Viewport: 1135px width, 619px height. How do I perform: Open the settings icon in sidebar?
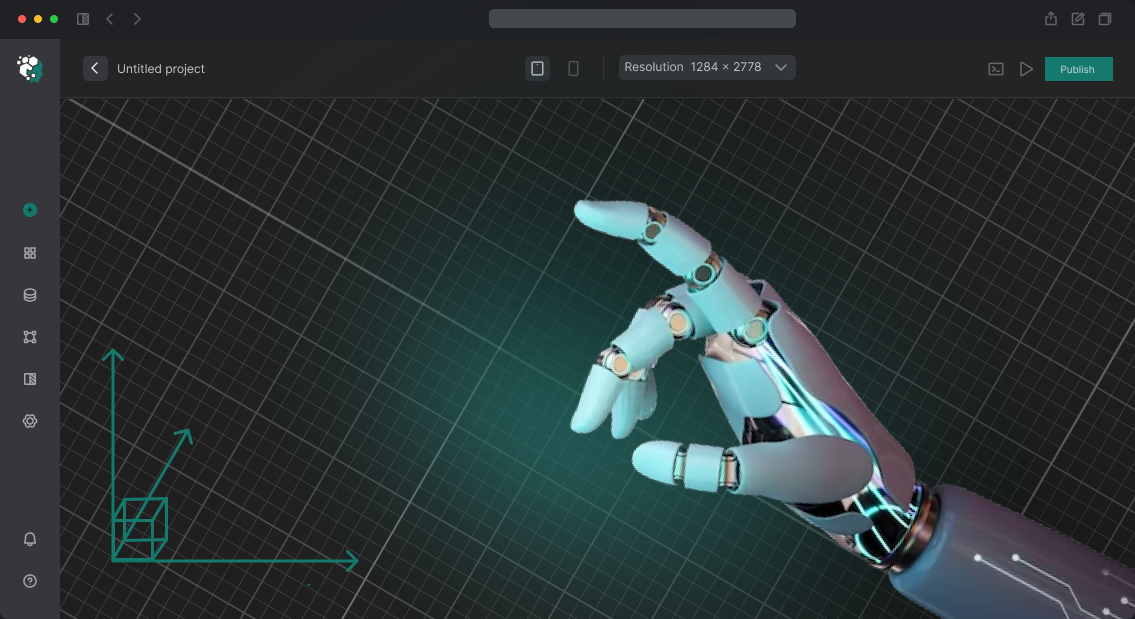(30, 421)
